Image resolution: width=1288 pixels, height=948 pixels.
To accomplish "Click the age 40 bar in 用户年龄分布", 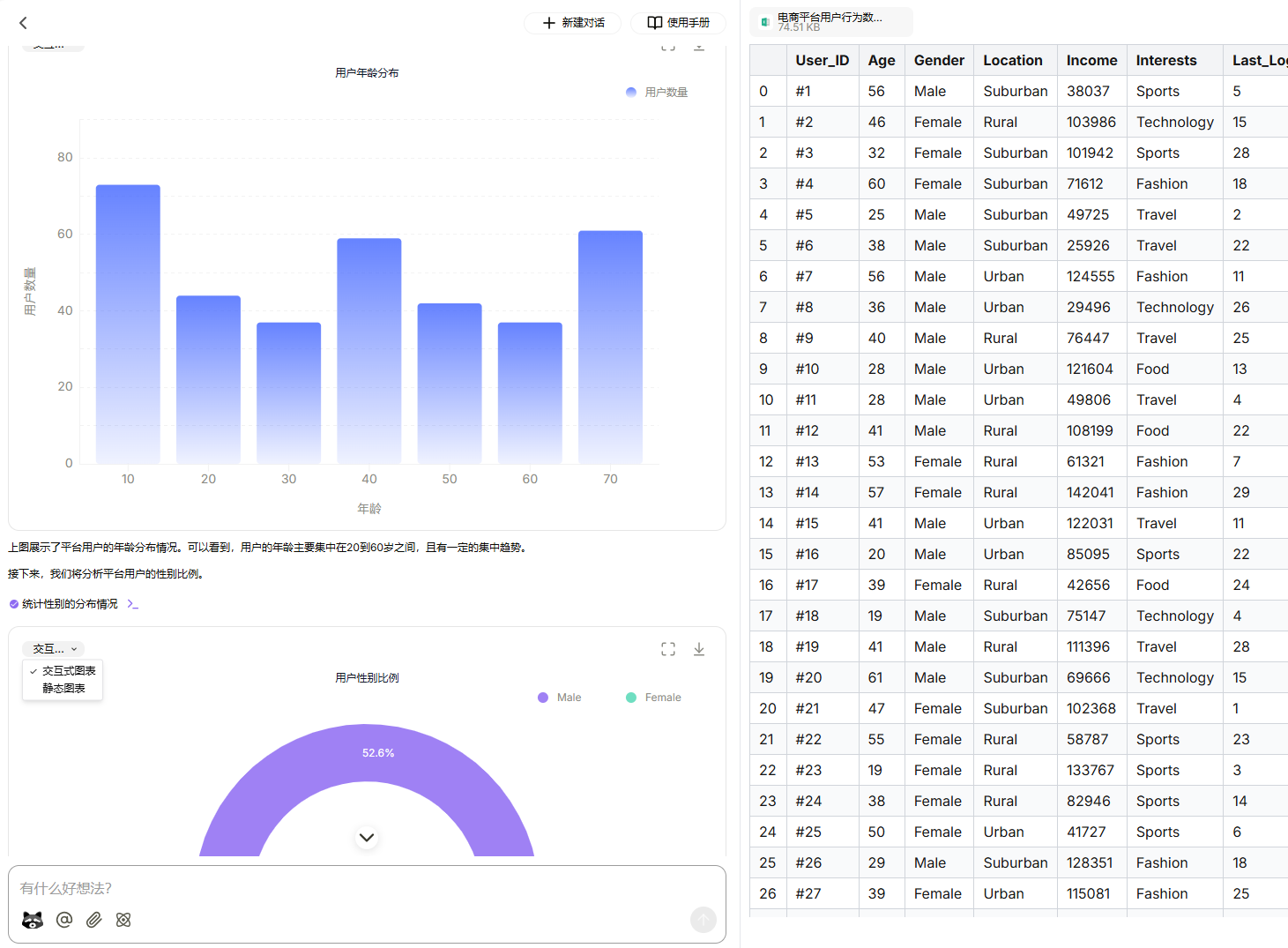I will pos(369,351).
